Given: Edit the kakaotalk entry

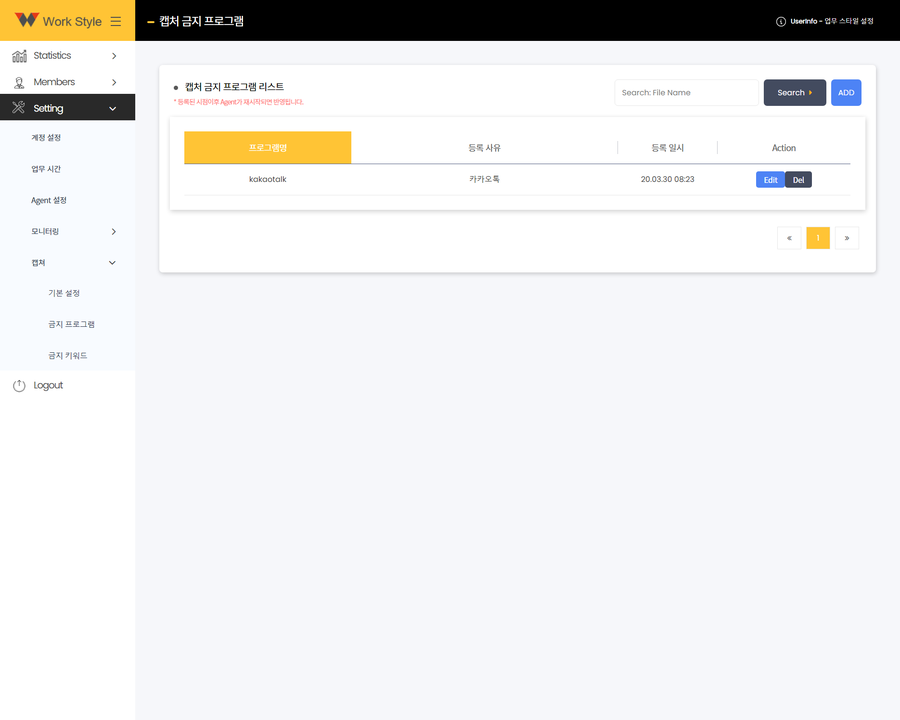Looking at the screenshot, I should (770, 180).
